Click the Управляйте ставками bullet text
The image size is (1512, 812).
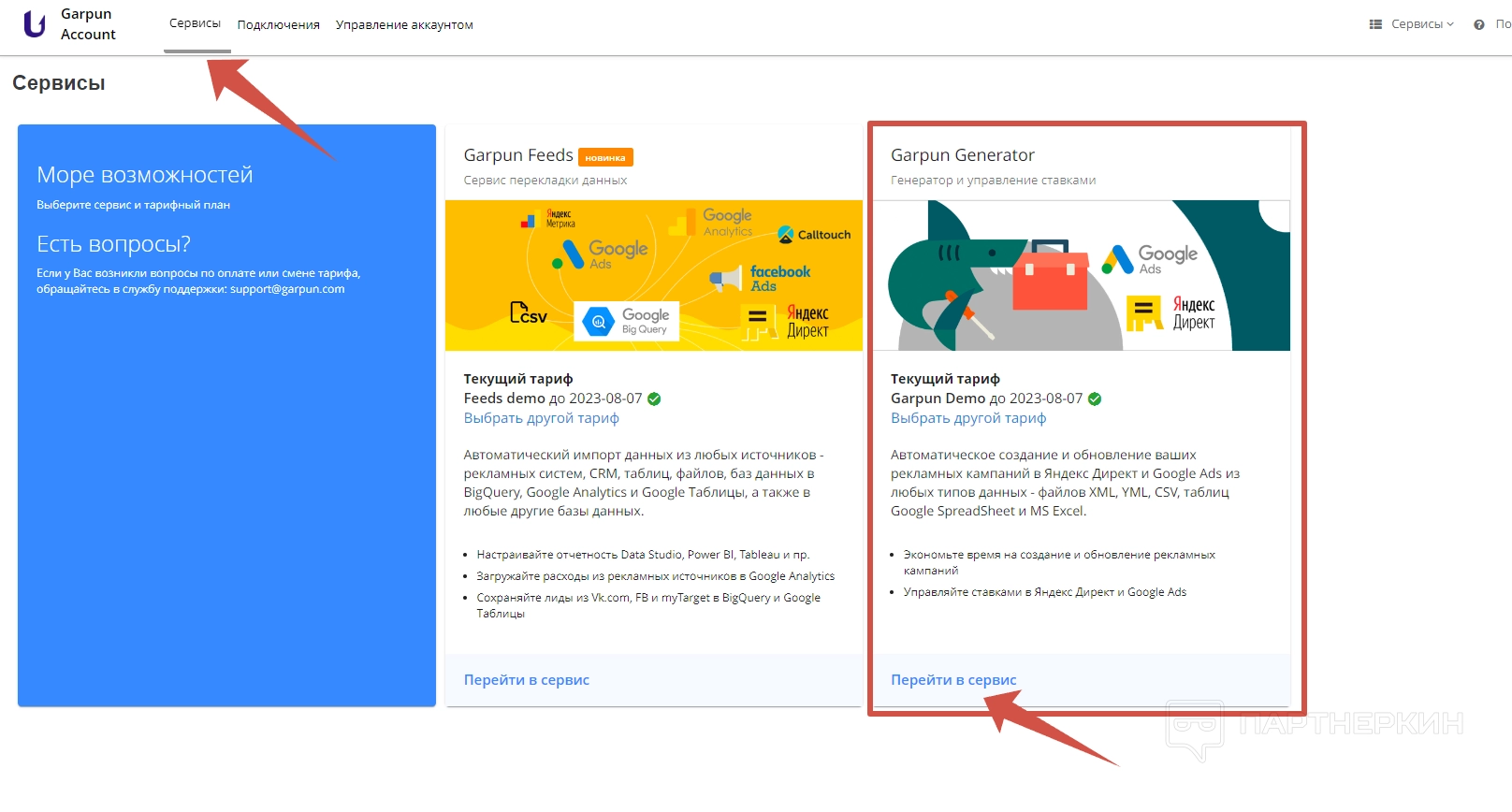tap(1045, 592)
